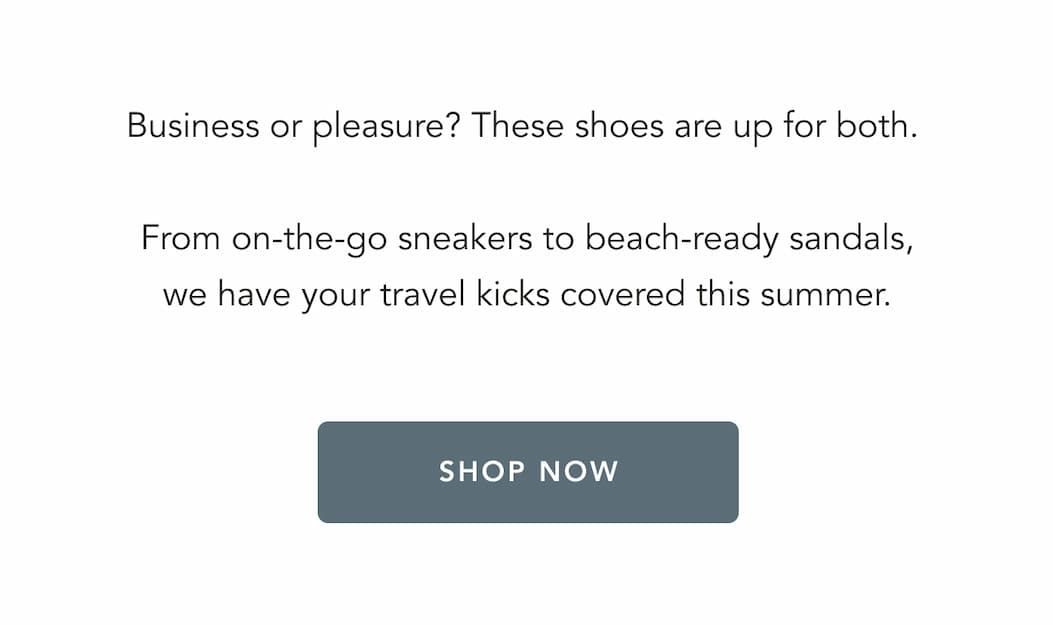Click the word 'Business' in the headline

pos(193,126)
